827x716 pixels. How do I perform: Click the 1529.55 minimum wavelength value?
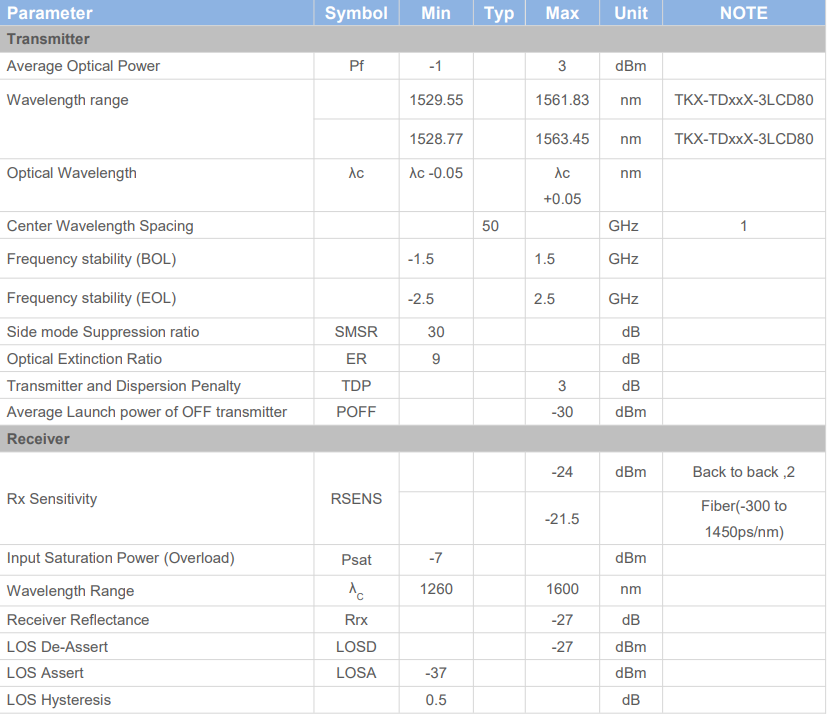(x=436, y=100)
